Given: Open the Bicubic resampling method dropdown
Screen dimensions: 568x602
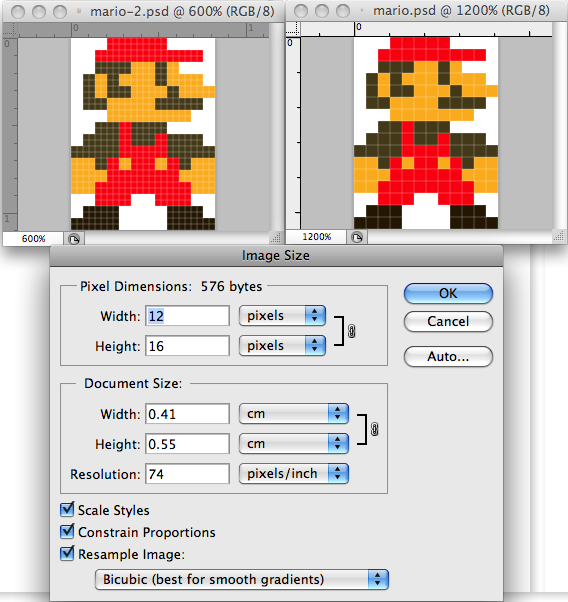Looking at the screenshot, I should tap(242, 579).
